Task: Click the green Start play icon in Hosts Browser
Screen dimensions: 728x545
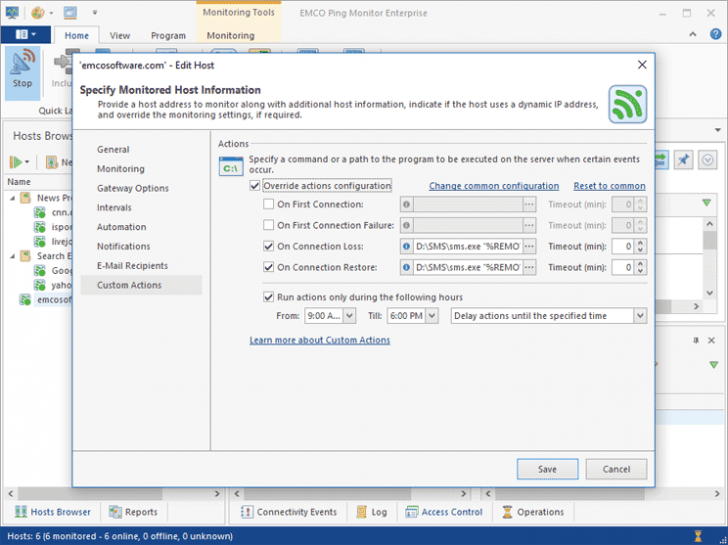Action: tap(16, 162)
